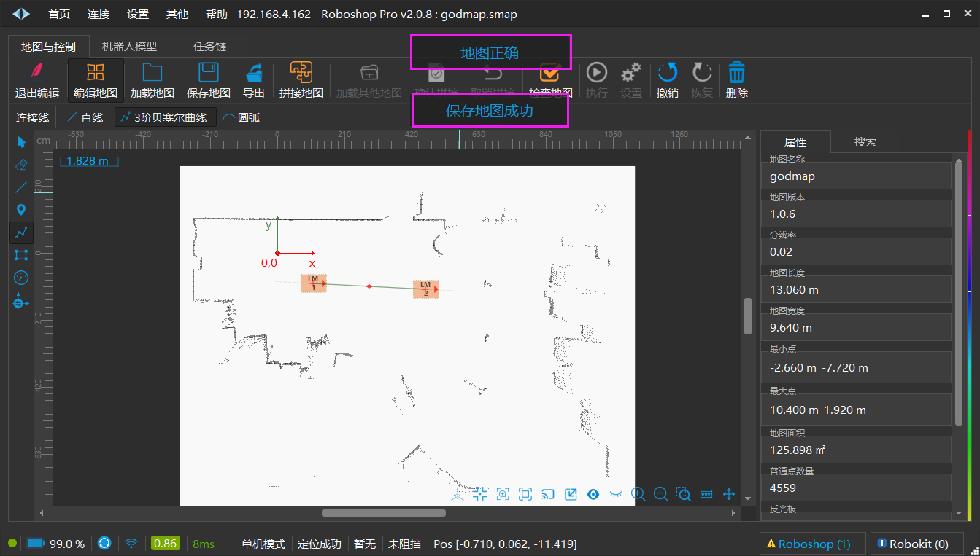Toggle the closed eye hide icon
This screenshot has height=556, width=980.
(x=616, y=494)
